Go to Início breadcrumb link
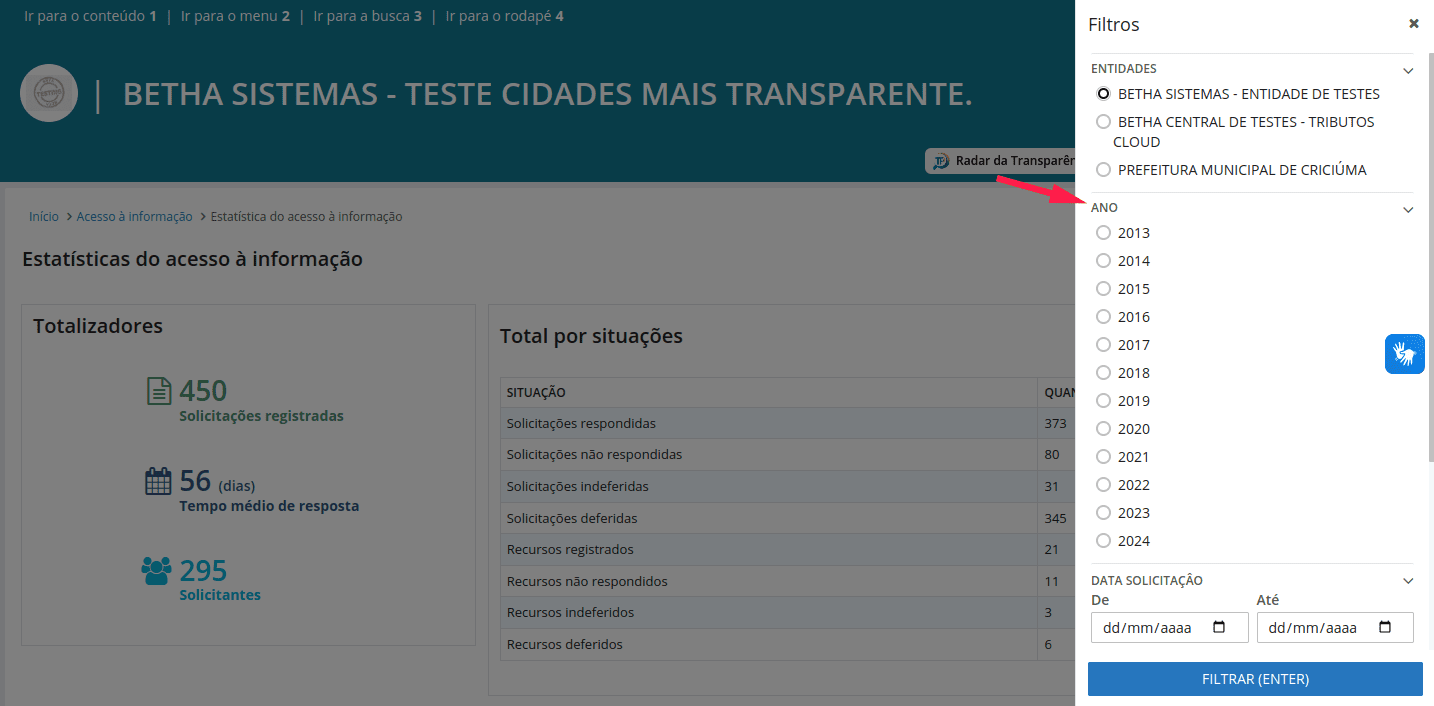 44,216
